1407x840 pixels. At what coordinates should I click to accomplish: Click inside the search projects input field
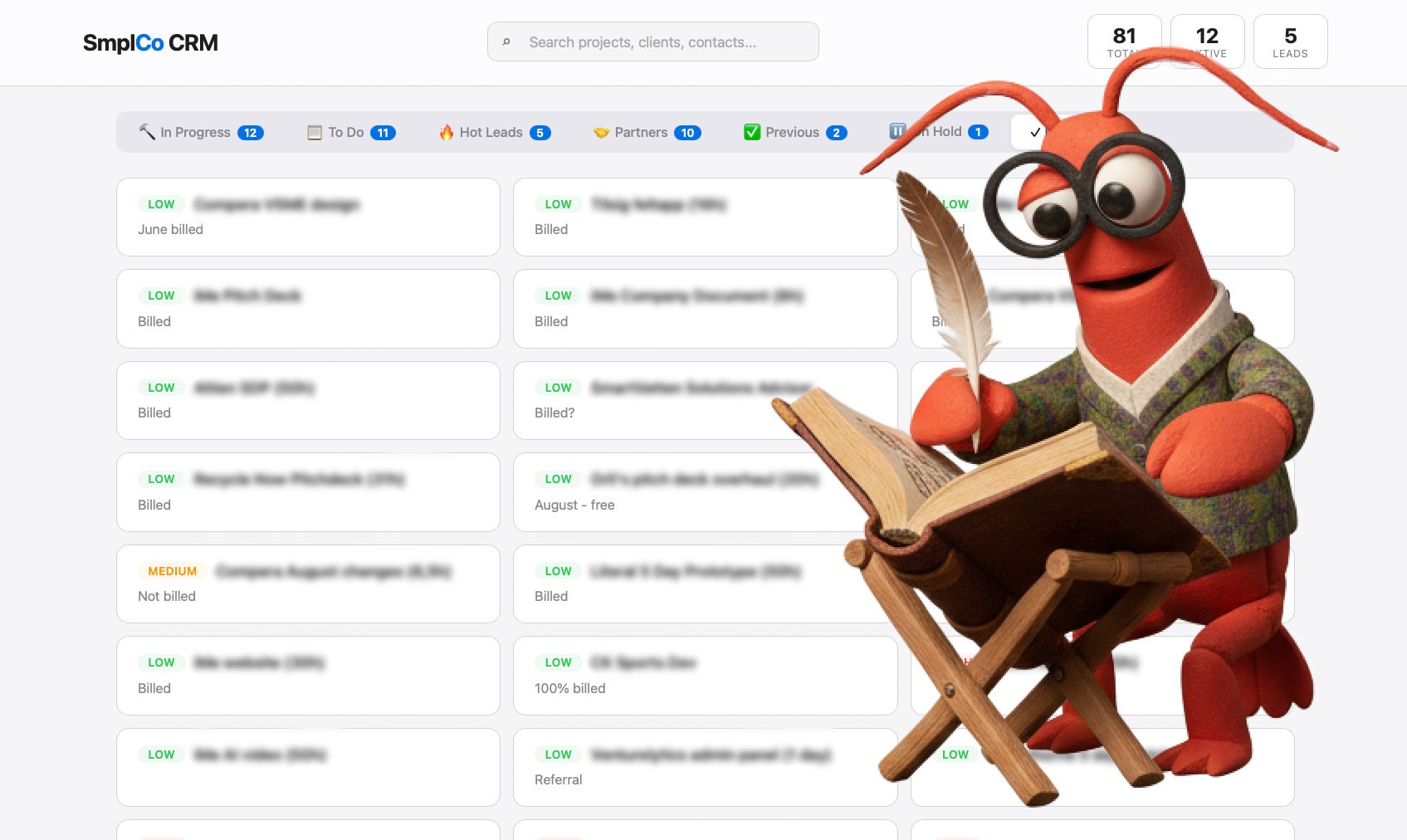pos(652,41)
